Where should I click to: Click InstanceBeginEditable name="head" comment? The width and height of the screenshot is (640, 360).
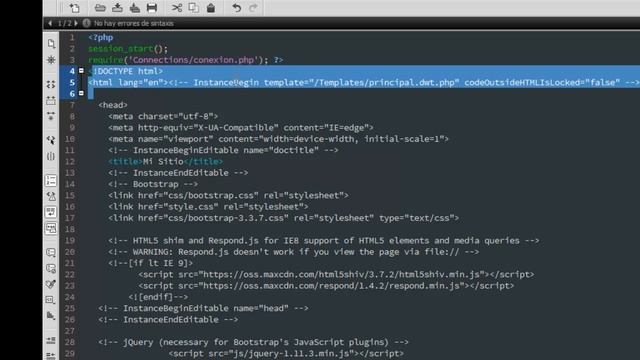203,309
